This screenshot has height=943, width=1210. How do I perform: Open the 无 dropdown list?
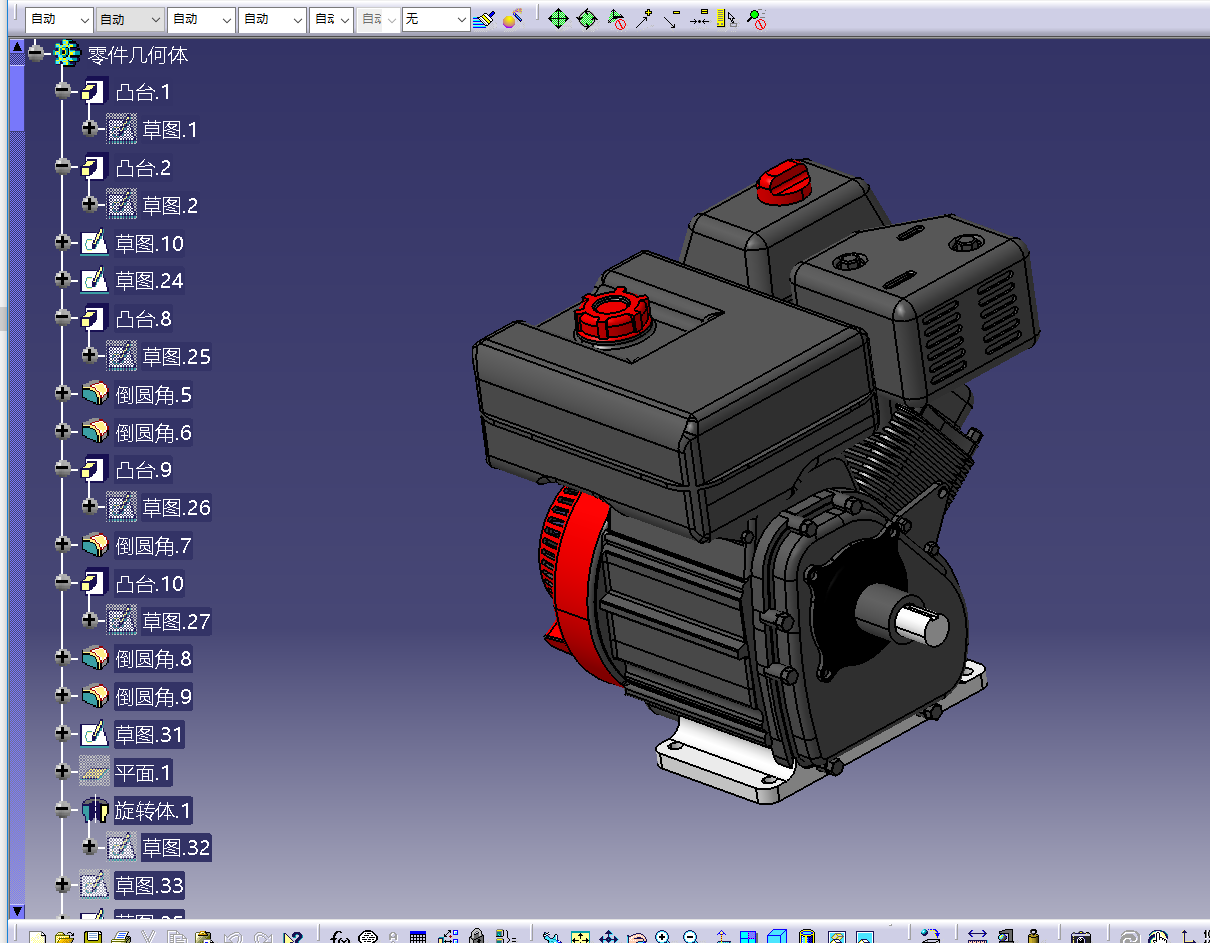coord(435,19)
